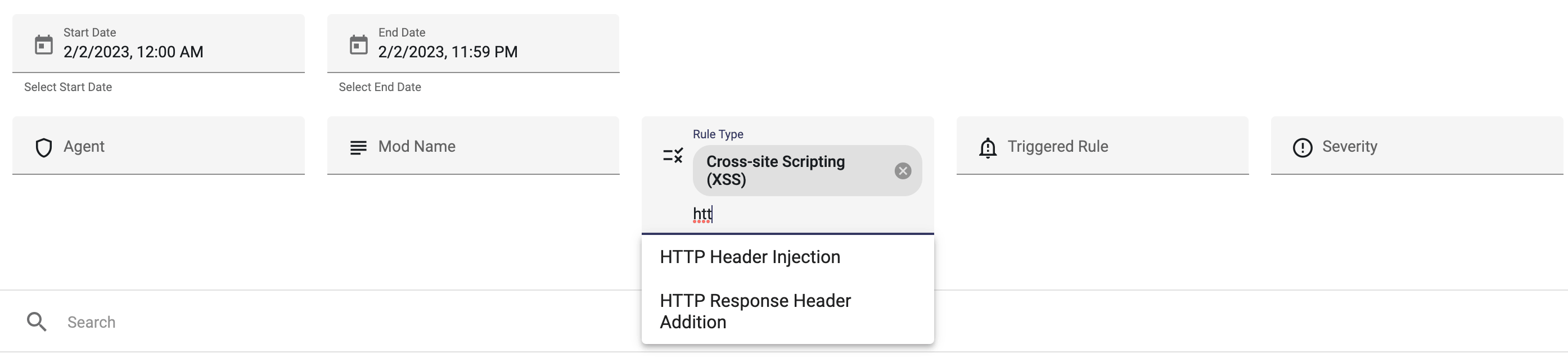Click the Rule Type checklist icon
This screenshot has width=1568, height=362.
point(673,156)
